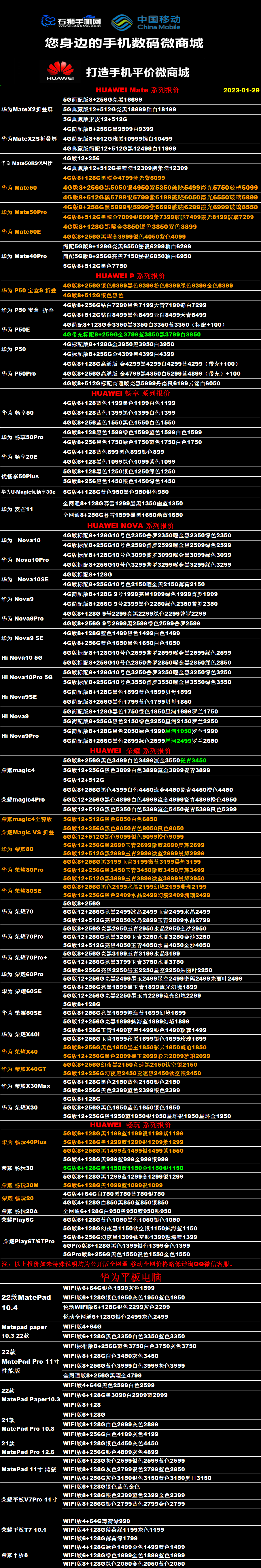Select the MatePad 11寸 鸿蒙 model cell
This screenshot has width=261, height=1568.
tap(31, 1469)
